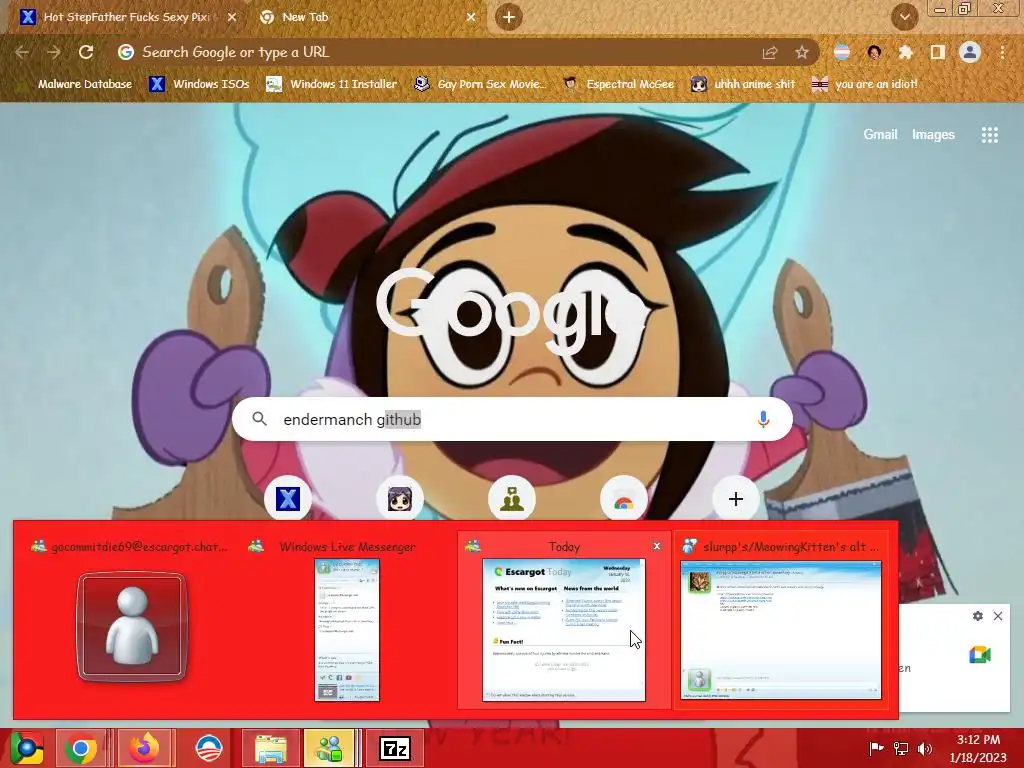1024x768 pixels.
Task: Click the browser forward arrow
Action: pyautogui.click(x=54, y=52)
